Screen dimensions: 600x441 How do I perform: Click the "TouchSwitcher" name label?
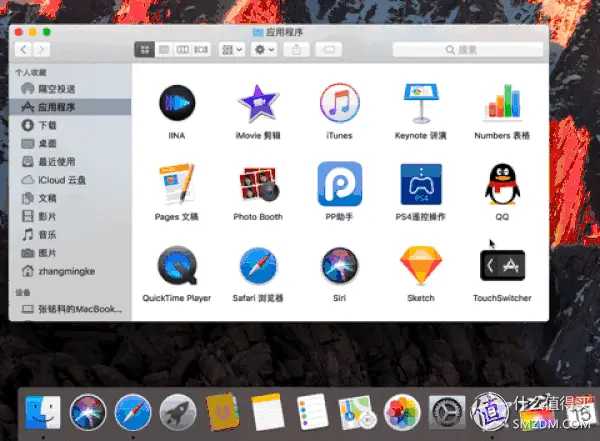(502, 298)
